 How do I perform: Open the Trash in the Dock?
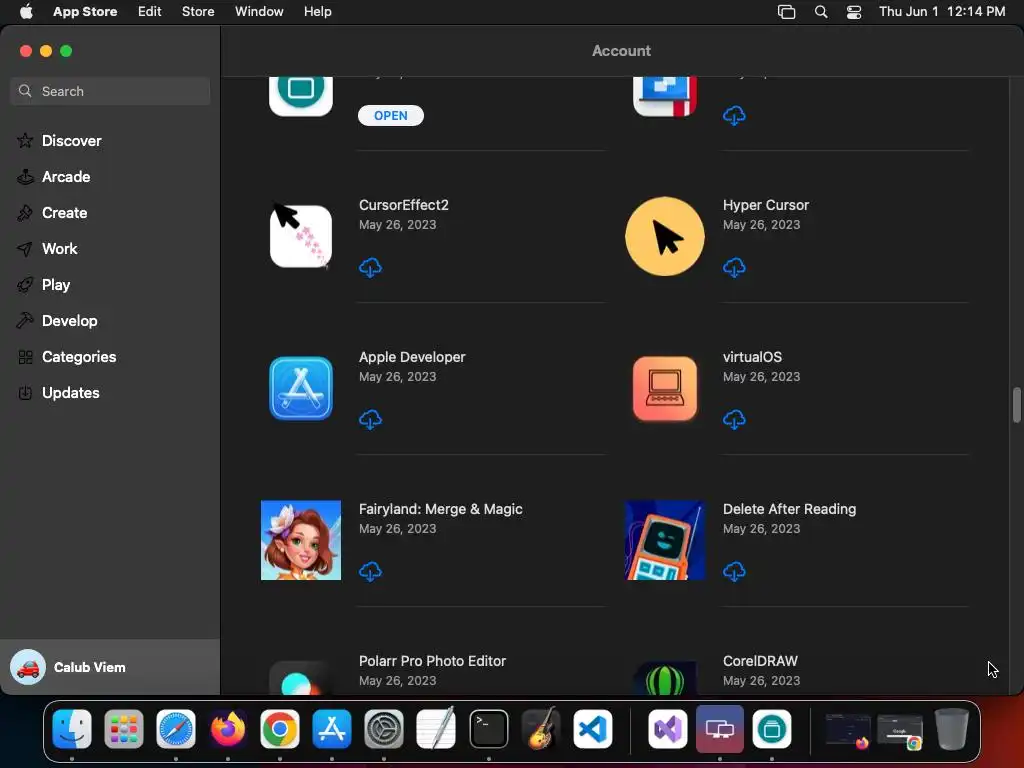(952, 729)
